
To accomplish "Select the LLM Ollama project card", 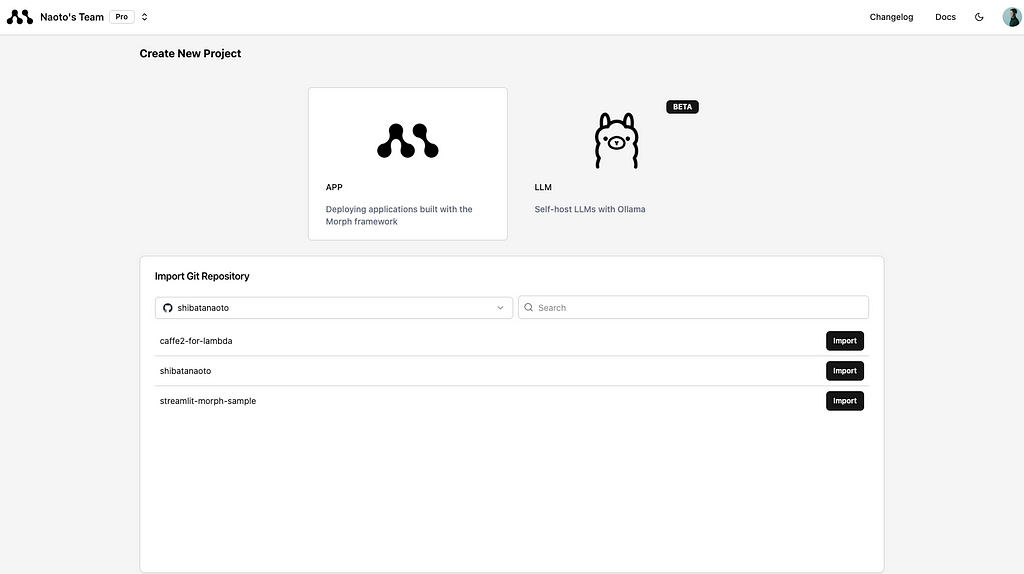I will (x=616, y=164).
